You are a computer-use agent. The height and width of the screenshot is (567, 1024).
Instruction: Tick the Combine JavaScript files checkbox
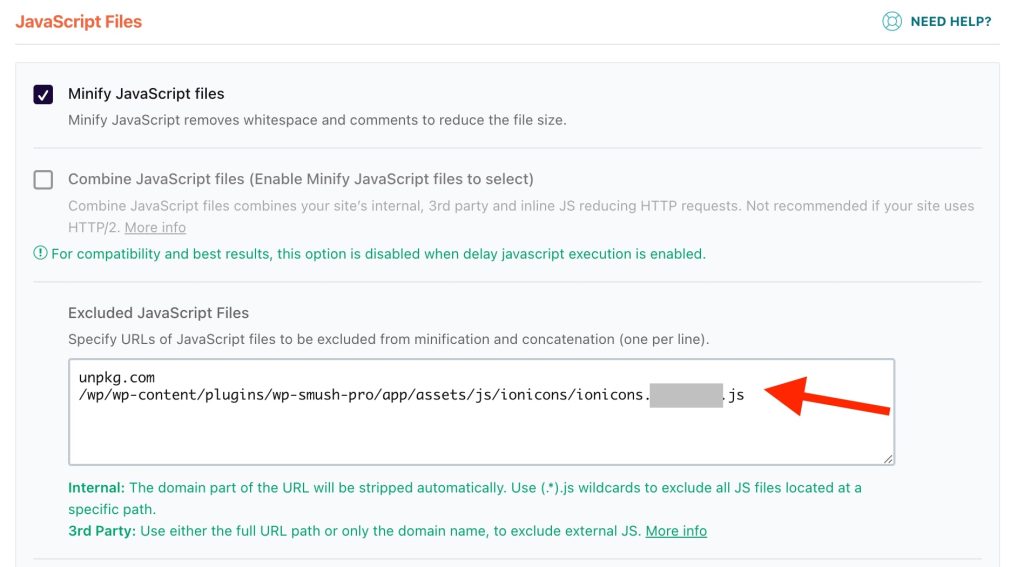[x=43, y=180]
